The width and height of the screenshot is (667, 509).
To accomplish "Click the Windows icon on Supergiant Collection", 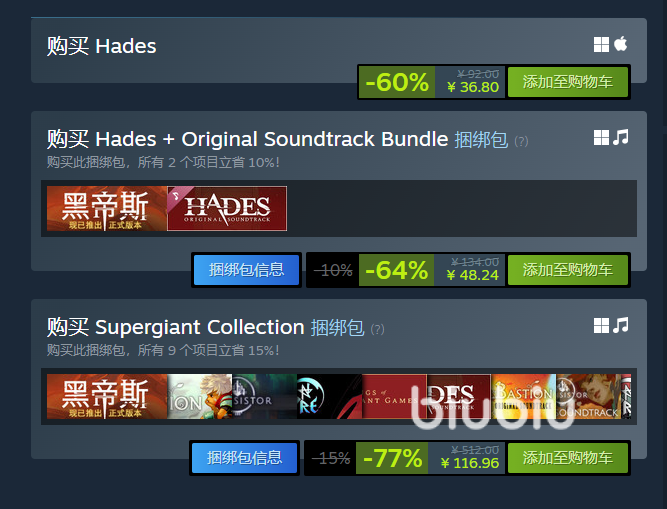I will pyautogui.click(x=601, y=325).
